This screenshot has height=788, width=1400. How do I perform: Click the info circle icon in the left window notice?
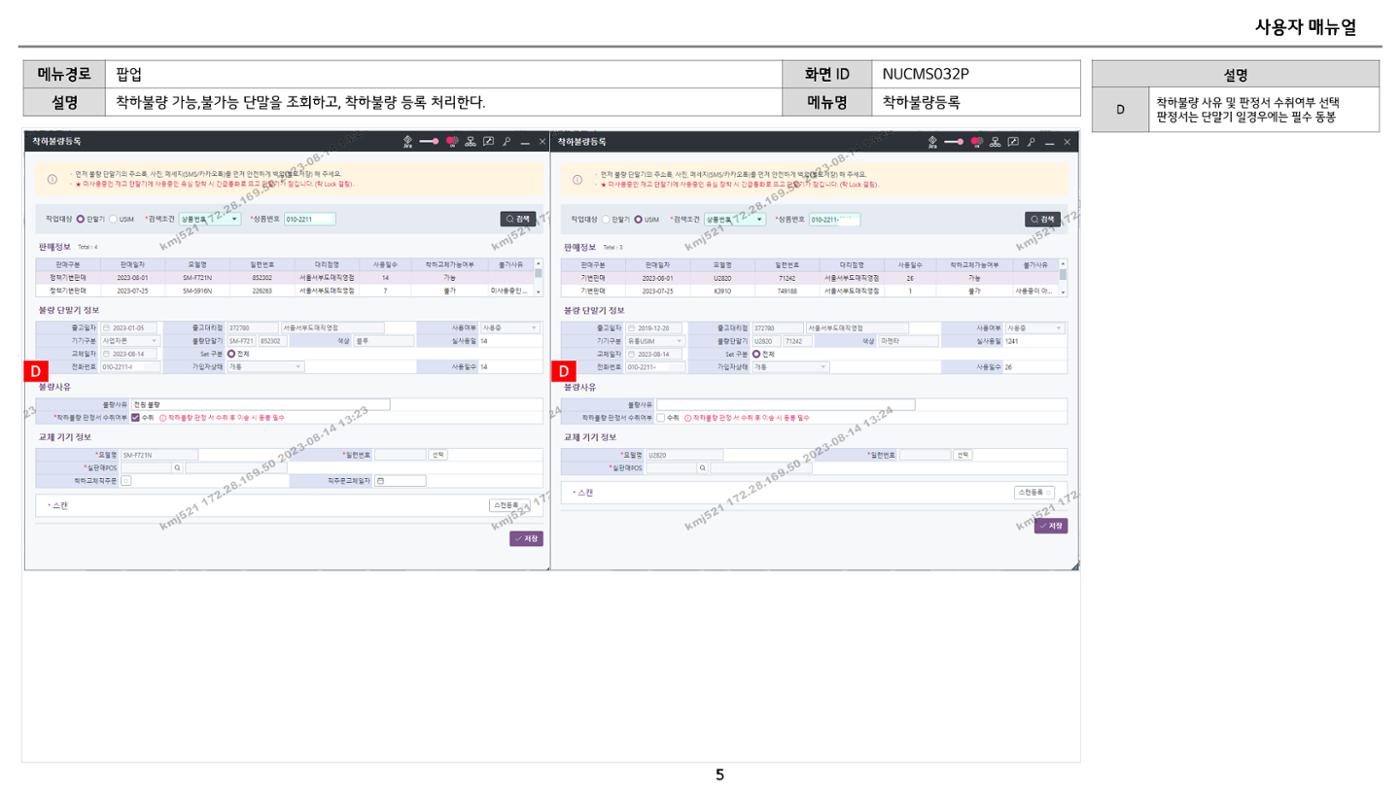(52, 179)
